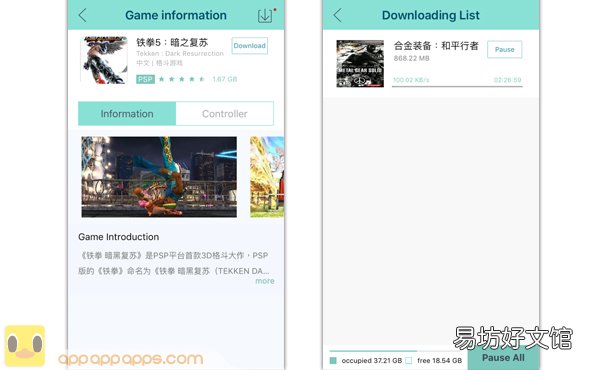The width and height of the screenshot is (600, 370).
Task: Open the first Tekken gameplay screenshot
Action: 159,177
